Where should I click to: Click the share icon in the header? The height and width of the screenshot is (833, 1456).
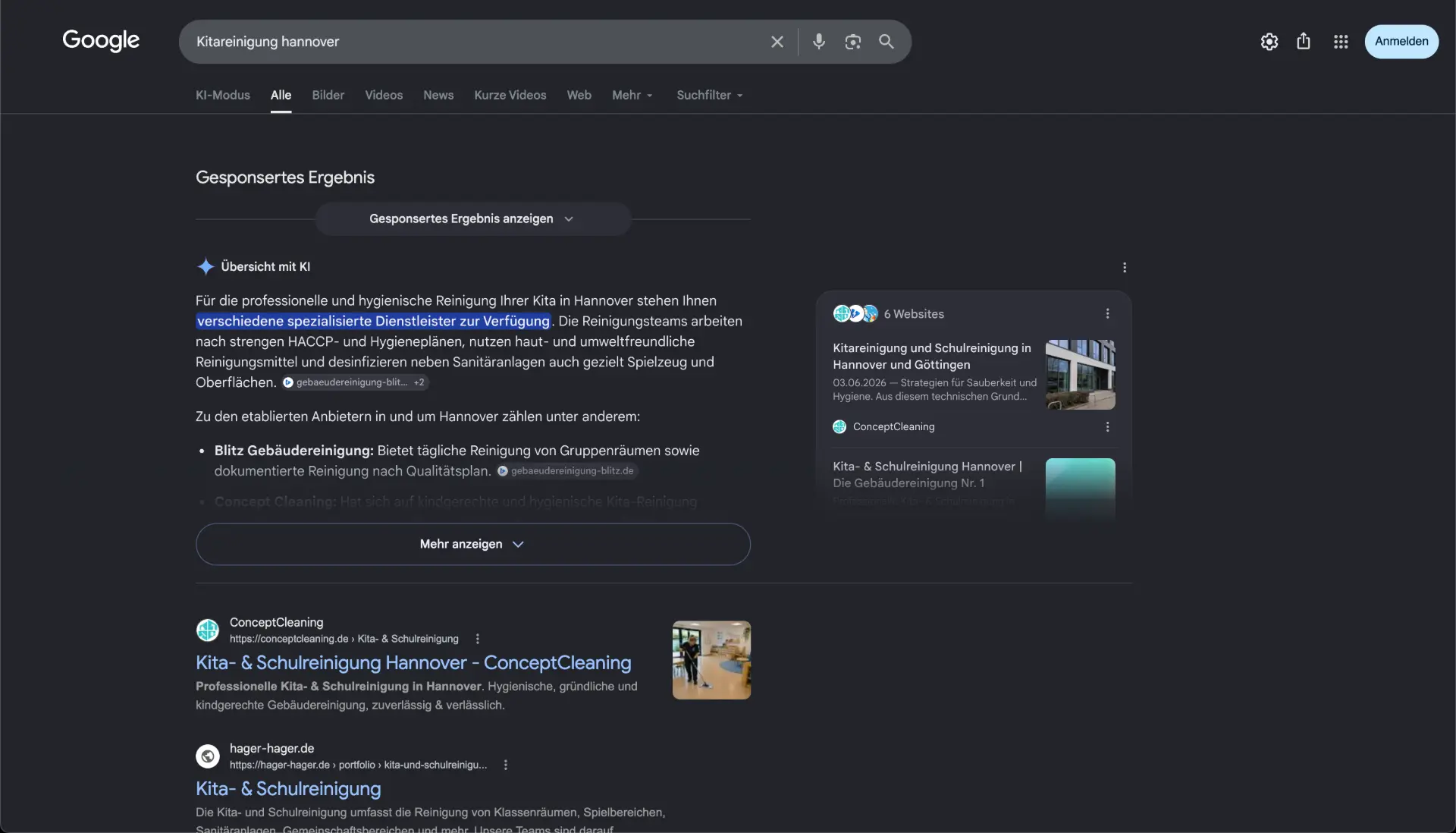[1304, 41]
